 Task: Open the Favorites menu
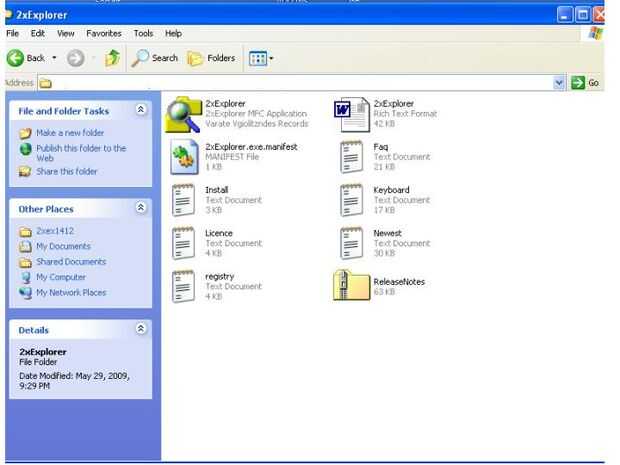(104, 34)
